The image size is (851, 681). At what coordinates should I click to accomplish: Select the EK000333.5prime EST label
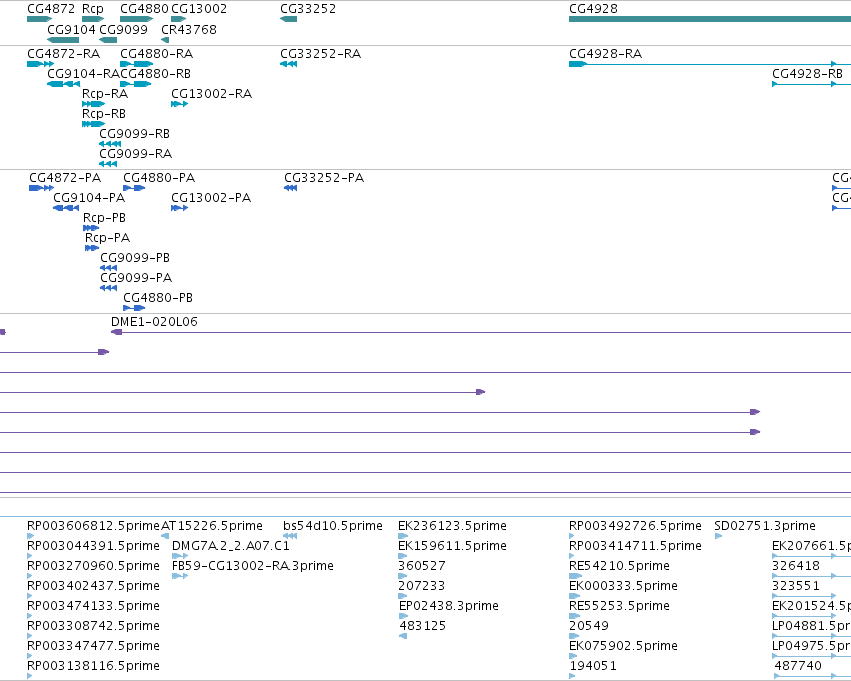tap(623, 586)
